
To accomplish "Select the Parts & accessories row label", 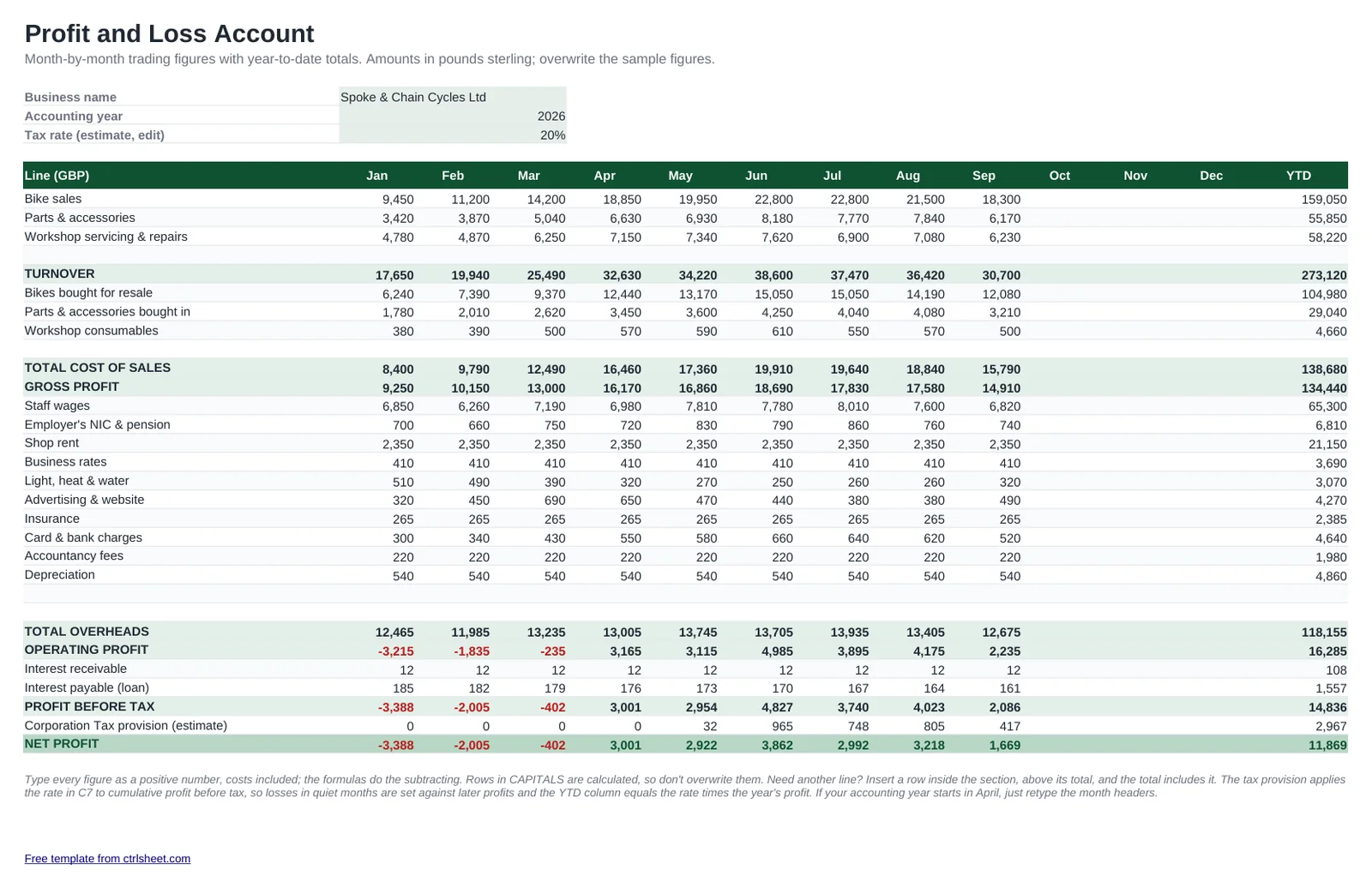I will coord(80,218).
